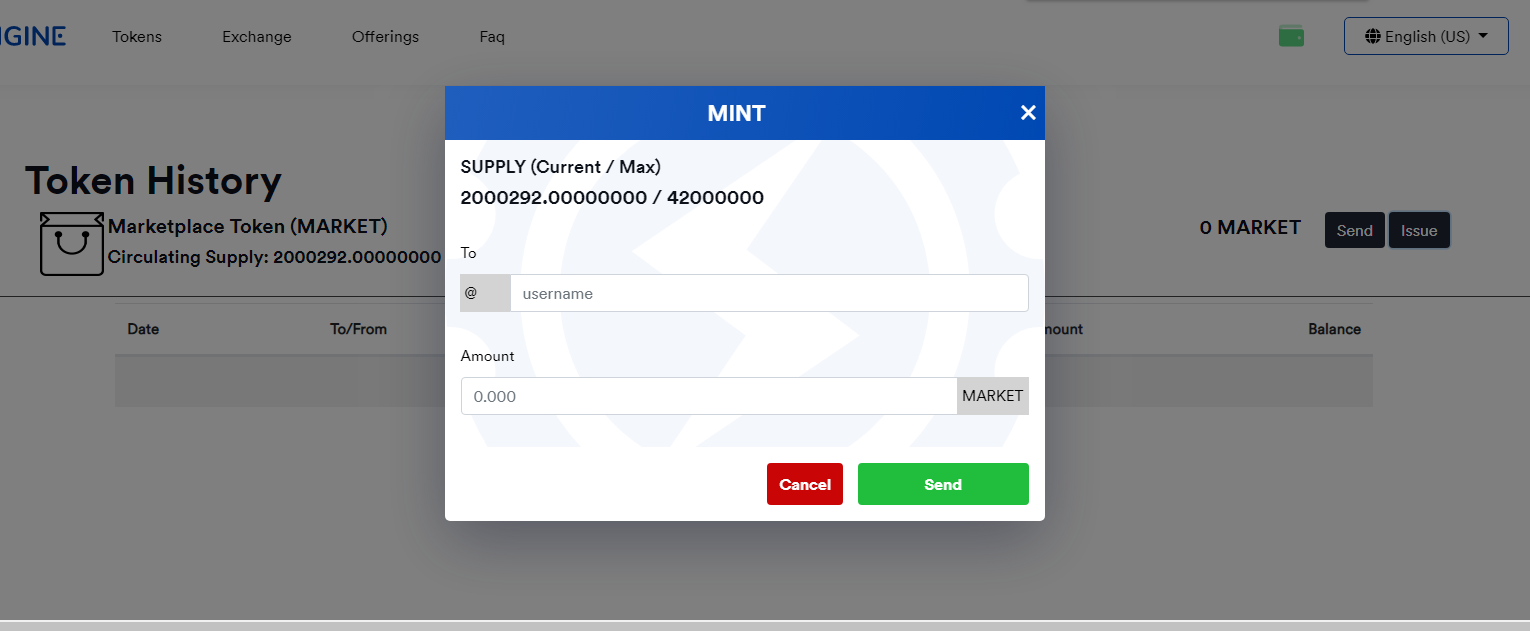Click the MINT dialog title
Screen dimensions: 1530x631
pos(736,113)
